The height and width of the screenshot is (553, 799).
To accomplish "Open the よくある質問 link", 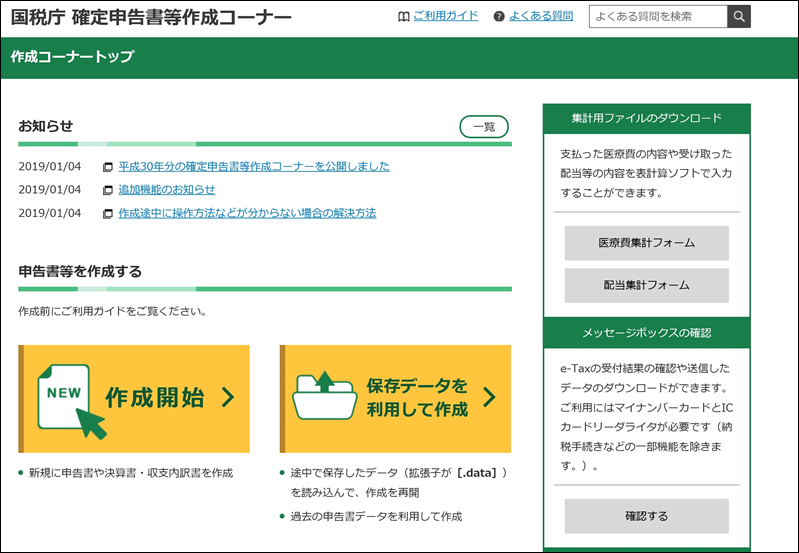I will [540, 17].
